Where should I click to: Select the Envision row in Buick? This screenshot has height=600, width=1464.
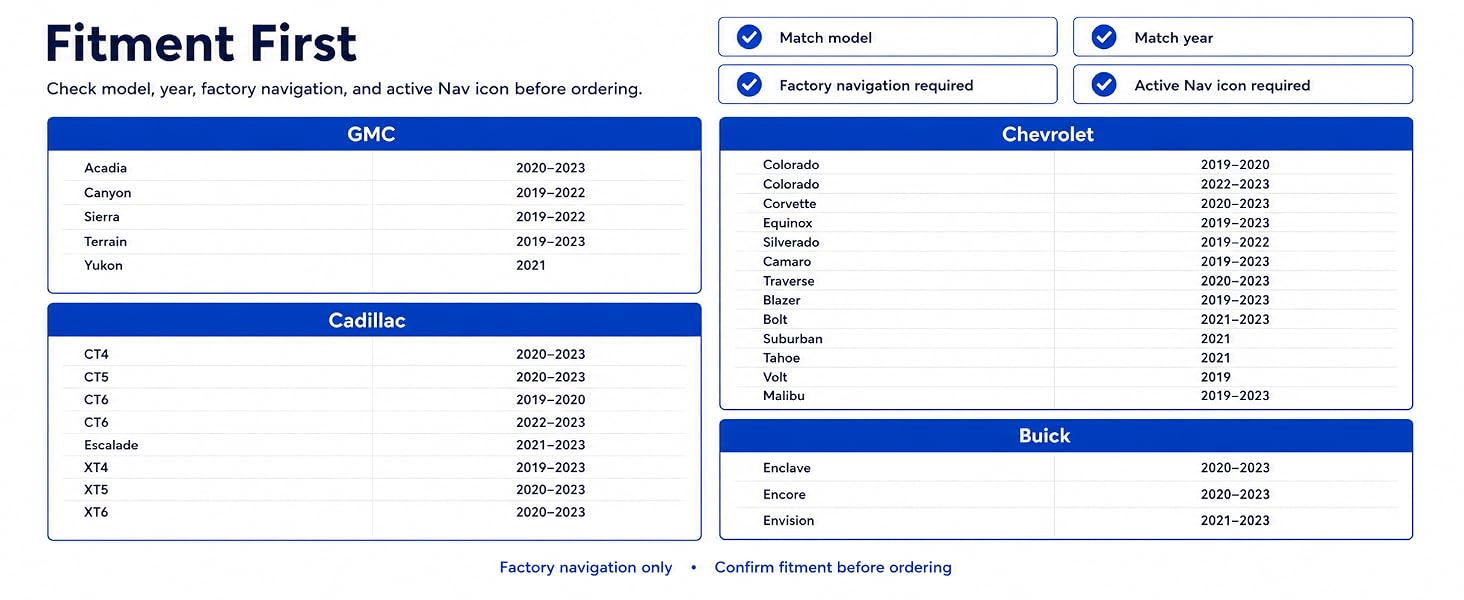(1066, 520)
